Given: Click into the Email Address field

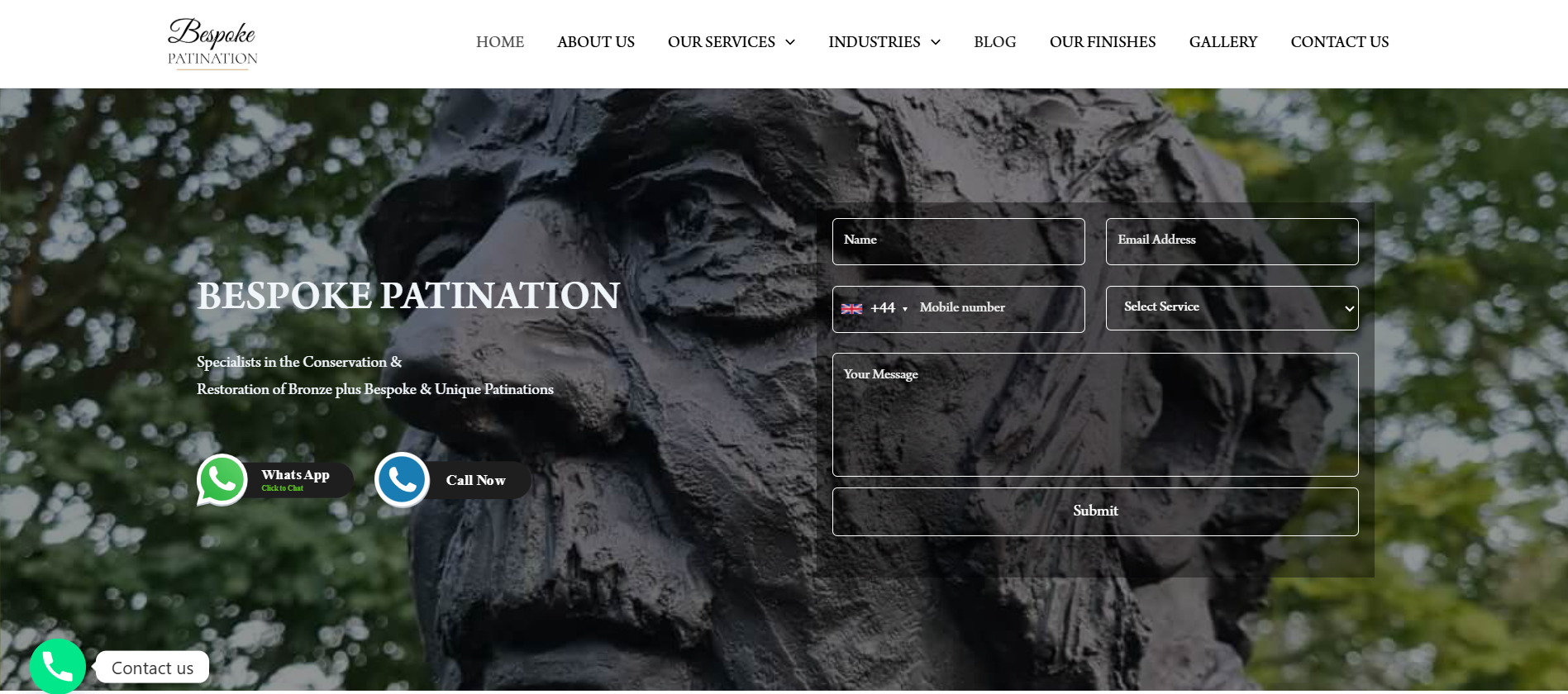Looking at the screenshot, I should click(x=1232, y=241).
